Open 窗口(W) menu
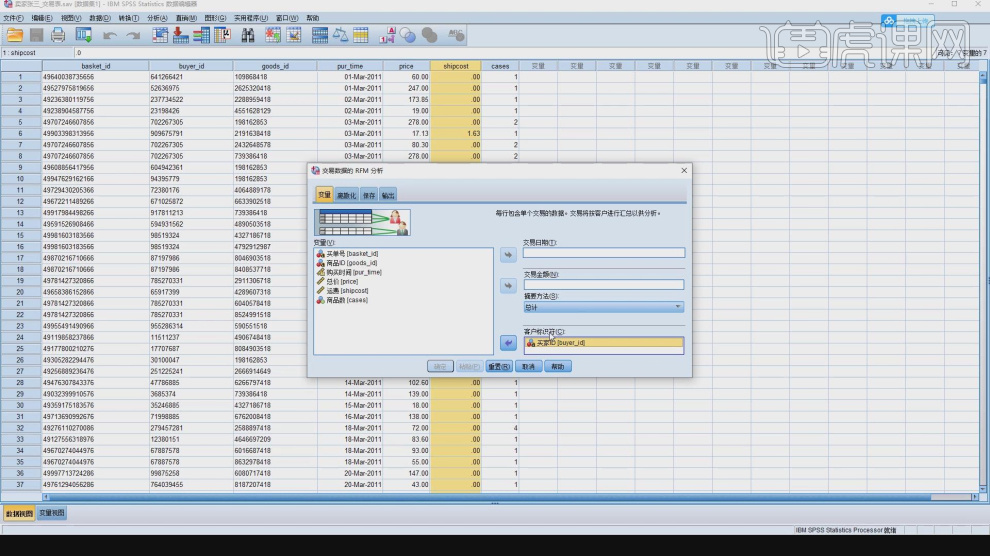 (287, 18)
